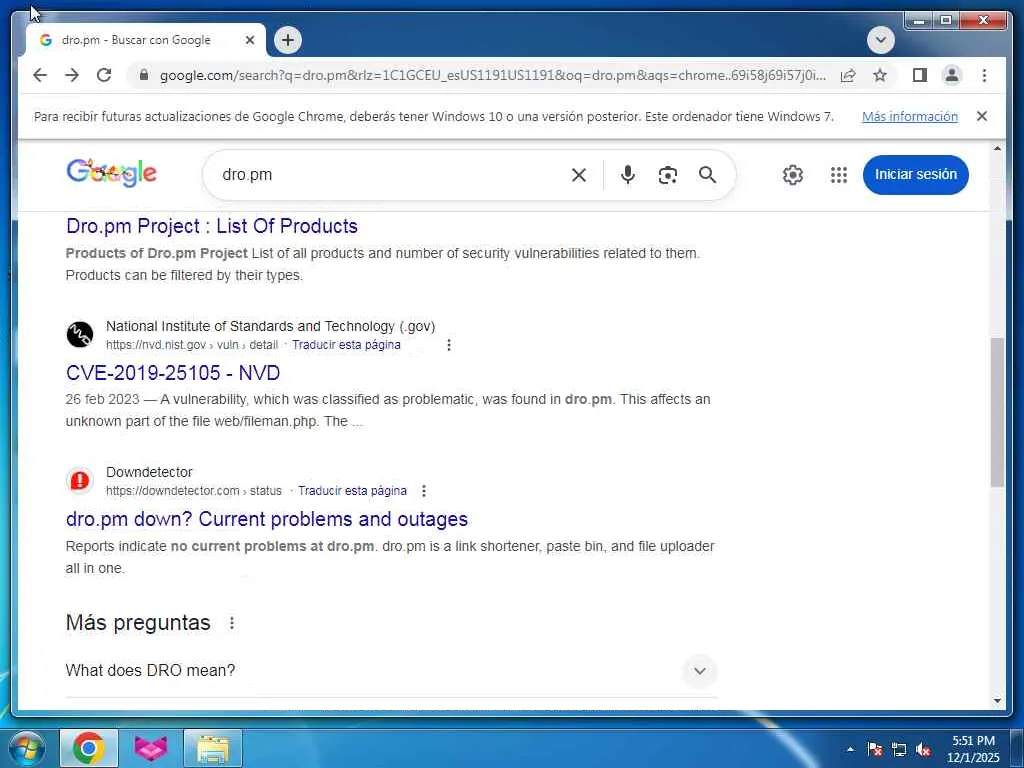Click the scrollbar up arrow

point(997,149)
